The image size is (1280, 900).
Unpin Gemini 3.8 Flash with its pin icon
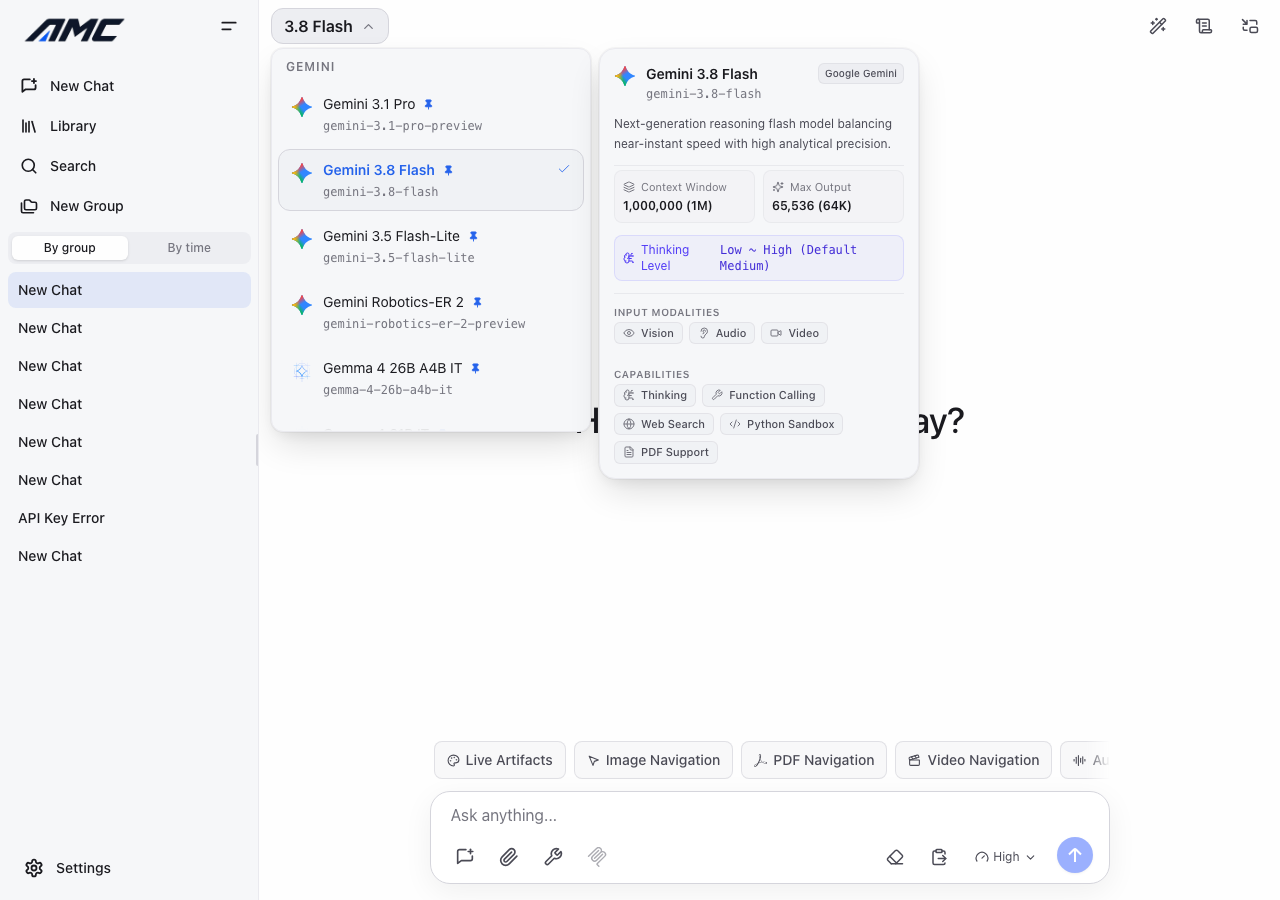pos(448,170)
